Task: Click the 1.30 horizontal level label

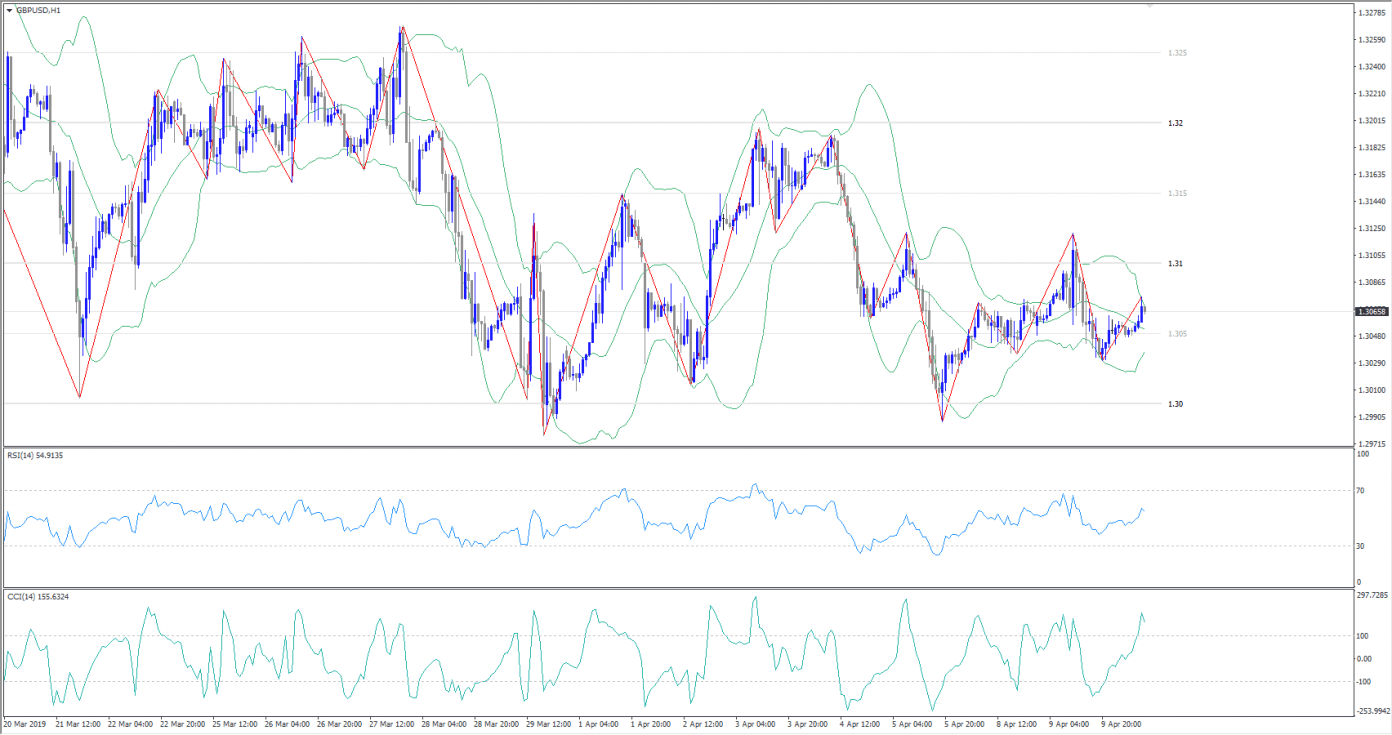Action: [x=1175, y=404]
